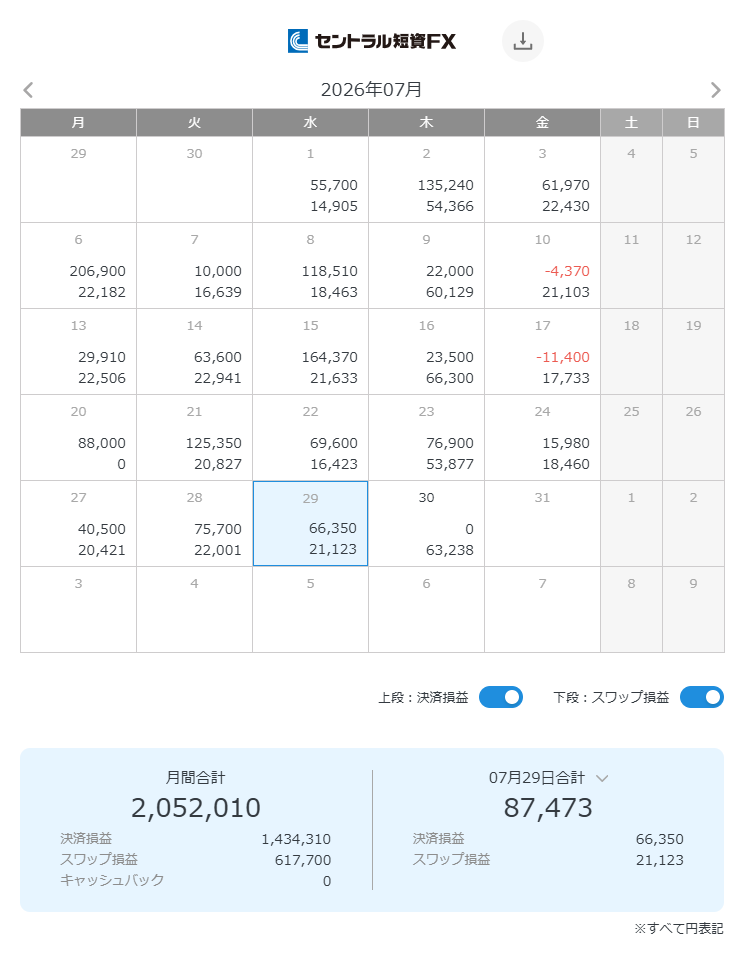The width and height of the screenshot is (744, 957).
Task: Expand the 07月29日合計 dropdown chevron
Action: click(x=602, y=778)
